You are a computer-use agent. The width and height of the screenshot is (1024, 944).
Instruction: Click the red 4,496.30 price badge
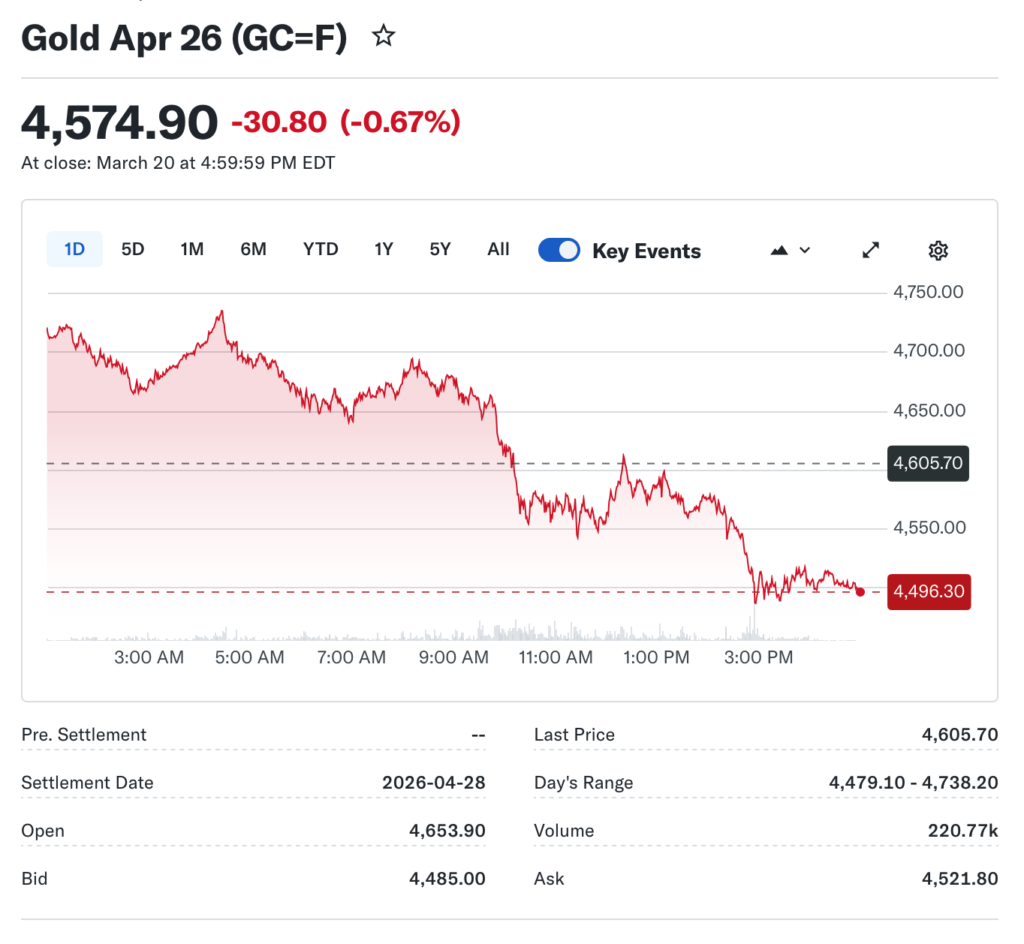(x=929, y=592)
